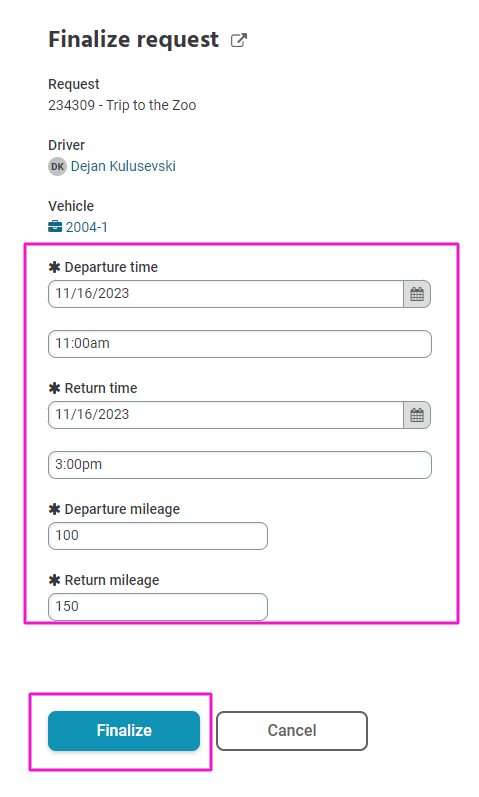The image size is (479, 797).
Task: Open the vehicle 2004-1 link
Action: click(x=86, y=227)
